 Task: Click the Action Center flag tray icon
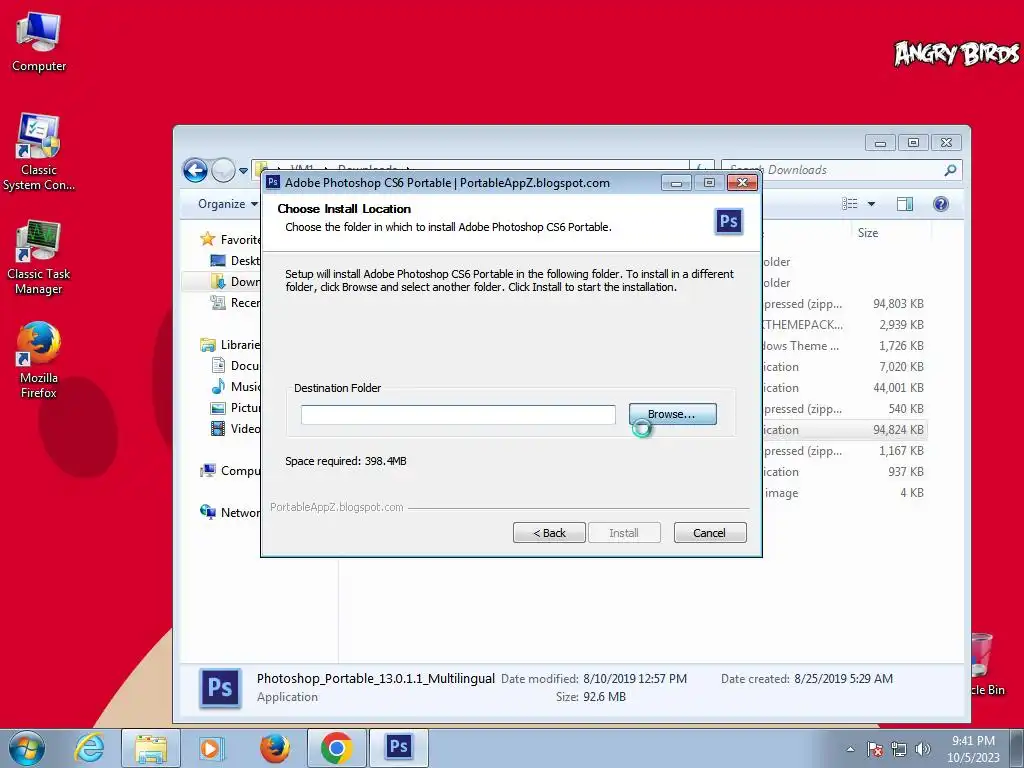click(875, 749)
